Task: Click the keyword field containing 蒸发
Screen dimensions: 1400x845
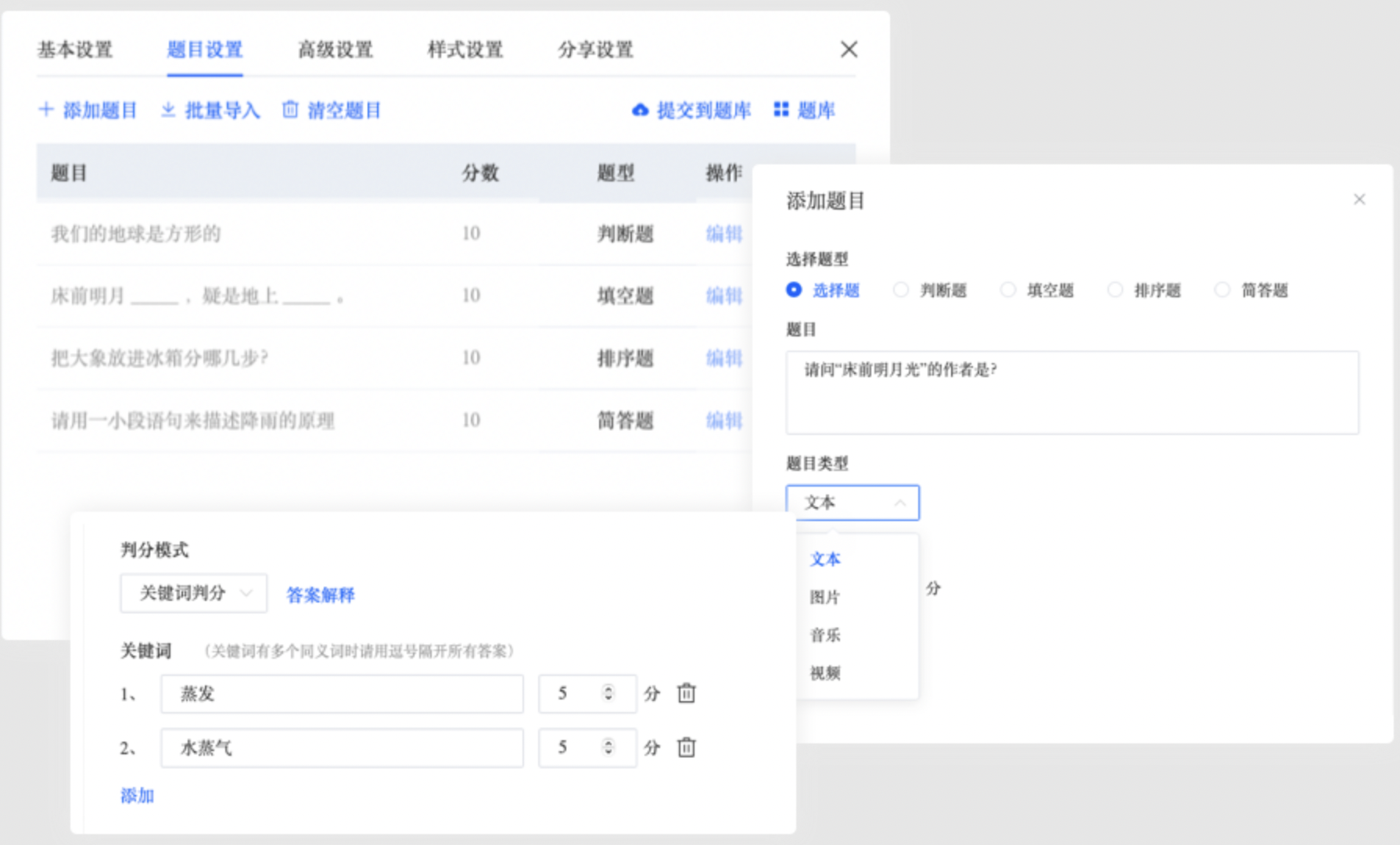Action: (x=342, y=694)
